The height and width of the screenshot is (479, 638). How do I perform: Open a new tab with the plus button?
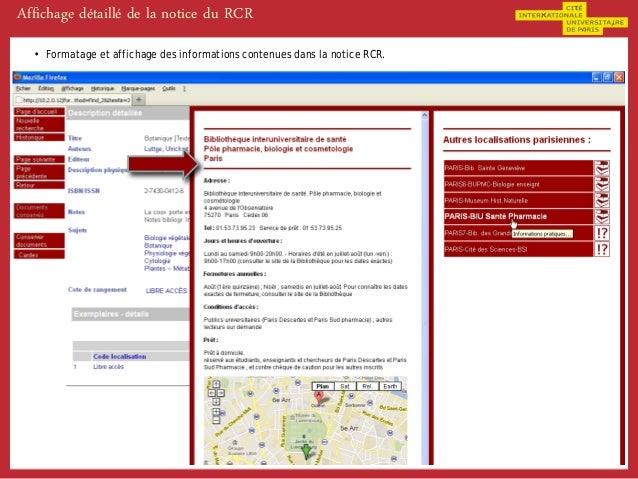point(139,99)
